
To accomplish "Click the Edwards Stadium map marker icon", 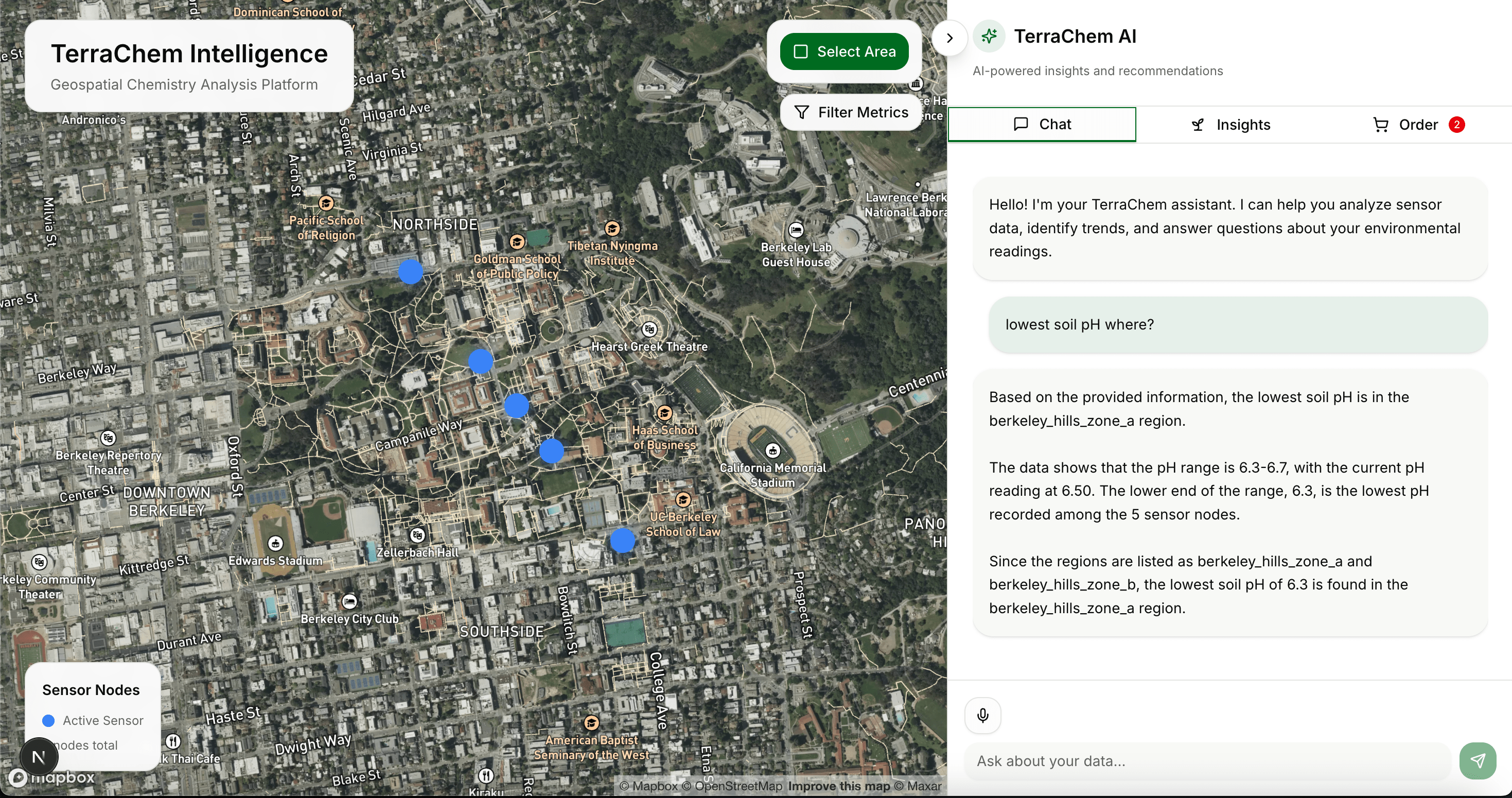I will click(275, 543).
